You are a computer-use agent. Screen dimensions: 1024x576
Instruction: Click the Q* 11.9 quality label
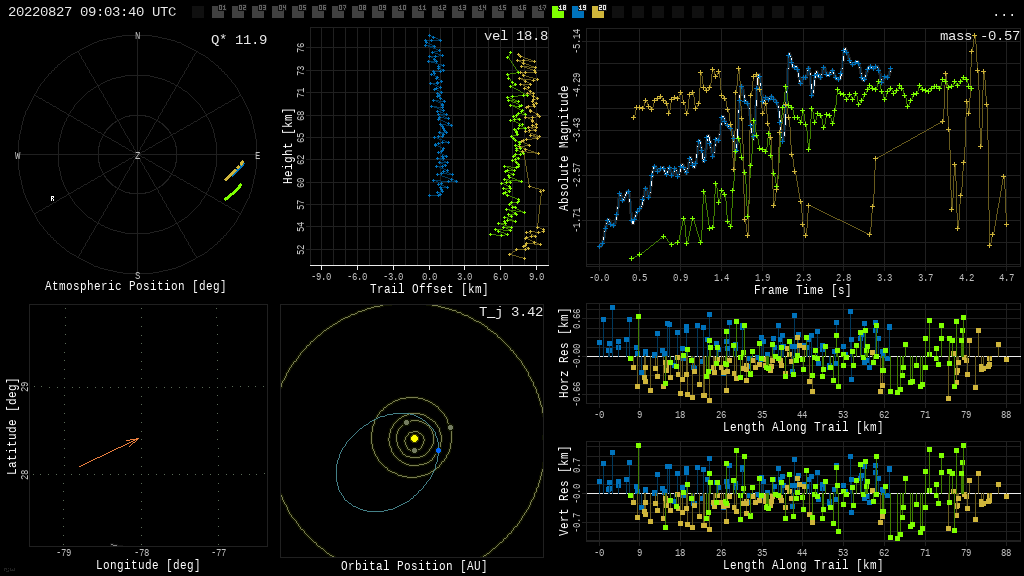(x=239, y=40)
